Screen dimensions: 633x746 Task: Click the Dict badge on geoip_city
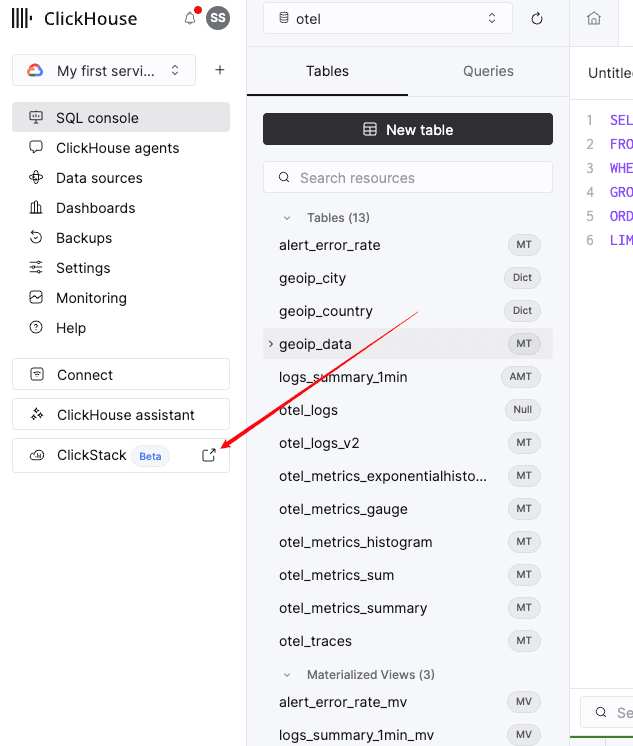point(522,277)
